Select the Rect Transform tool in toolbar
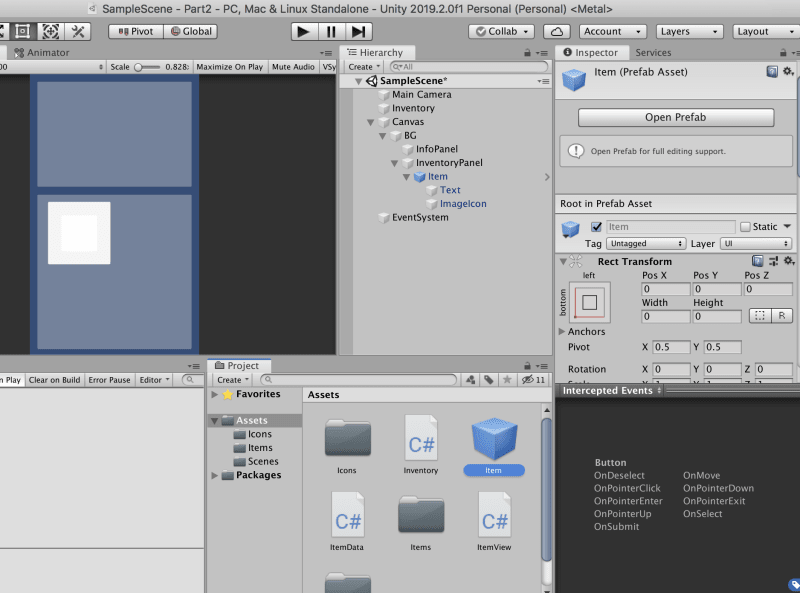Image resolution: width=800 pixels, height=593 pixels. (x=22, y=32)
